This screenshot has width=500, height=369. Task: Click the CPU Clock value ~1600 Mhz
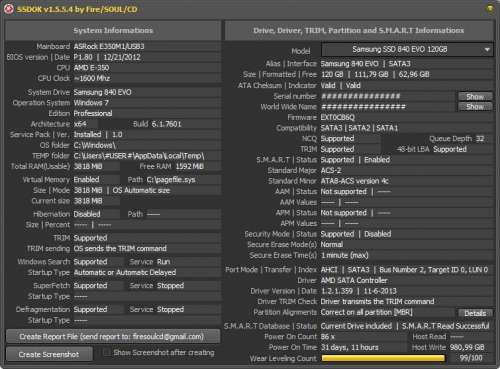tap(92, 78)
